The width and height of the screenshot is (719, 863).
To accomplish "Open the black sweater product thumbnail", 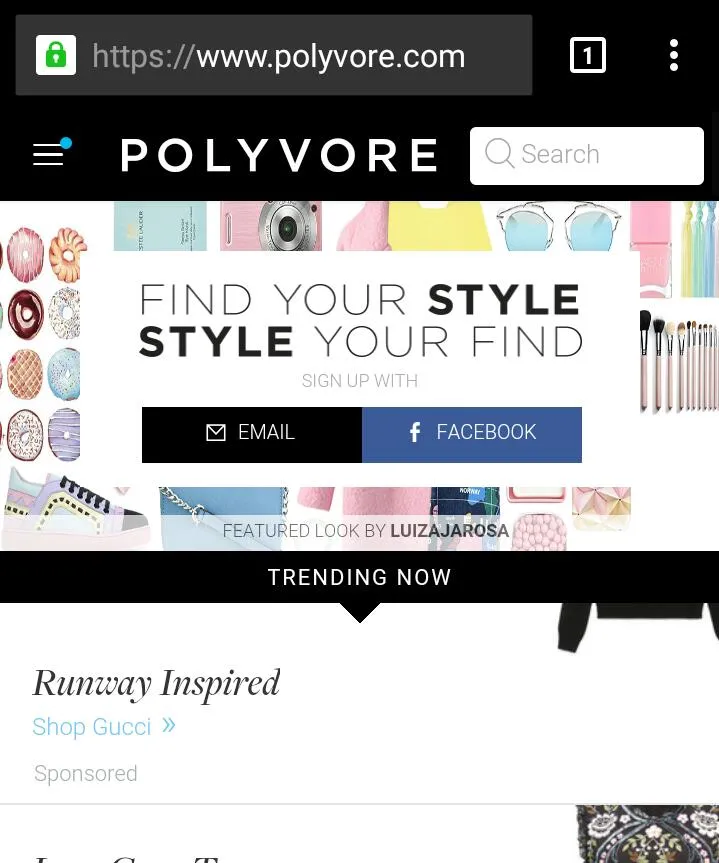I will click(639, 627).
